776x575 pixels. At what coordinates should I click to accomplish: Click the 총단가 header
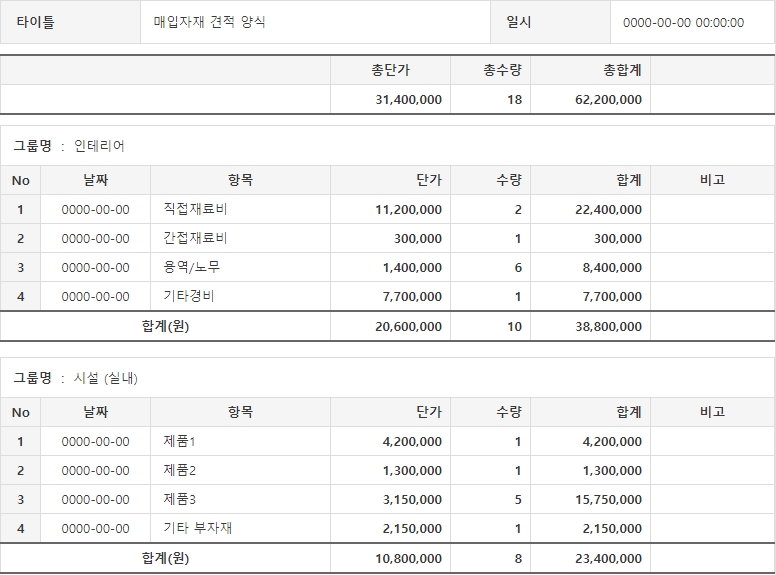click(390, 70)
